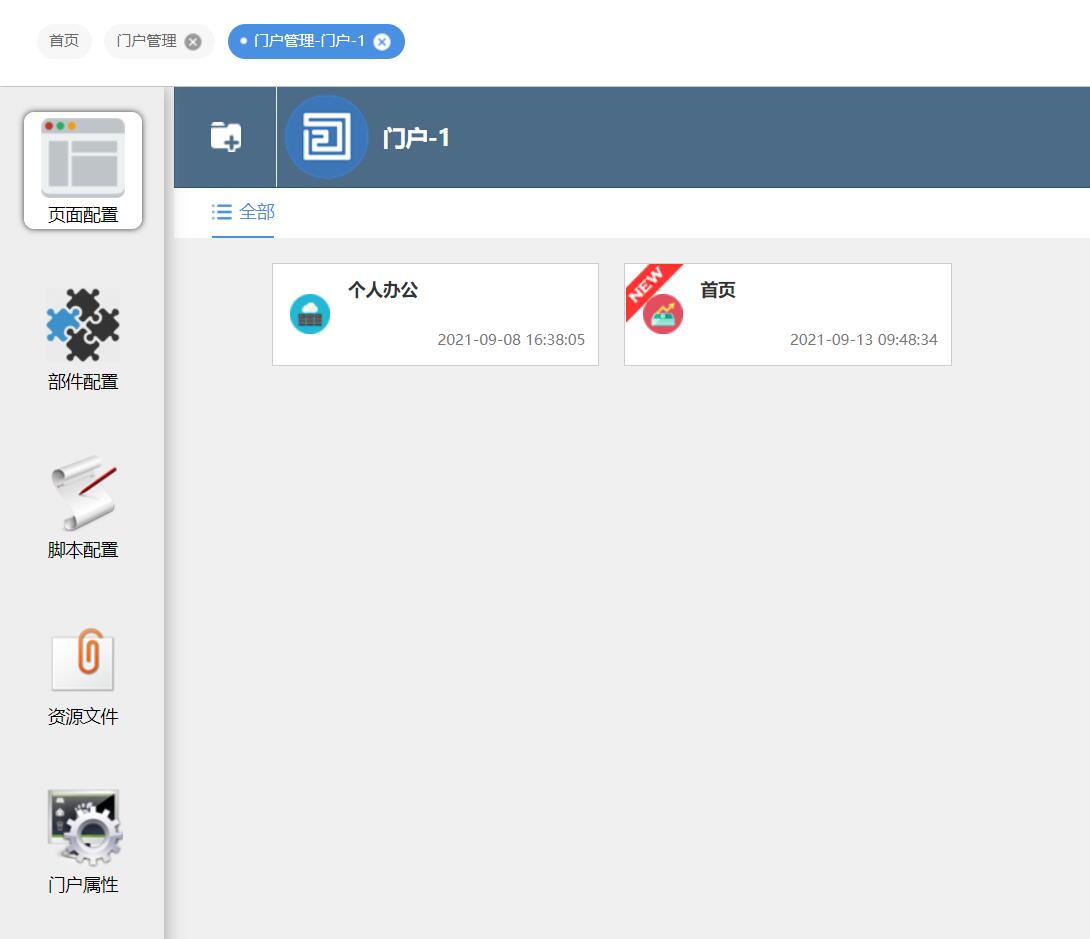This screenshot has width=1090, height=939.
Task: Switch to the 首页 top tab
Action: click(x=64, y=41)
